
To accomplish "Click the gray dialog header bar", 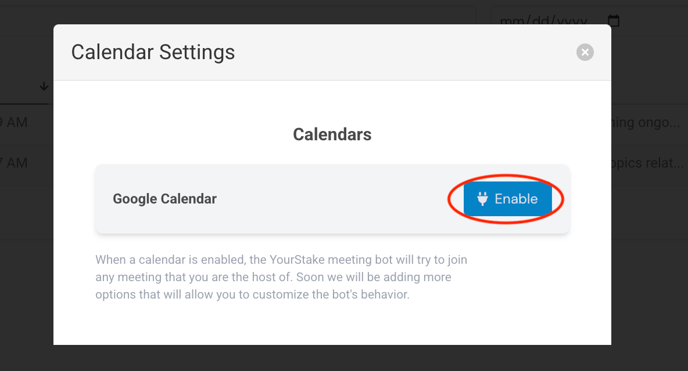I will click(x=332, y=52).
